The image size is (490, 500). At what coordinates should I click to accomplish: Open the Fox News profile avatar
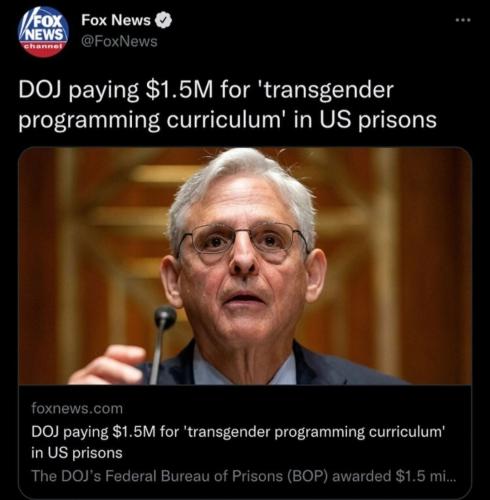[x=43, y=32]
